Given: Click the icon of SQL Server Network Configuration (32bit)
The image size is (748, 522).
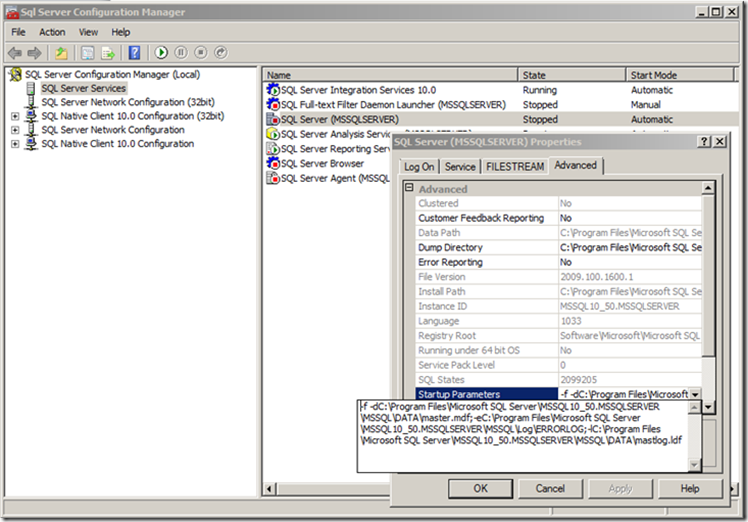Looking at the screenshot, I should click(x=31, y=102).
